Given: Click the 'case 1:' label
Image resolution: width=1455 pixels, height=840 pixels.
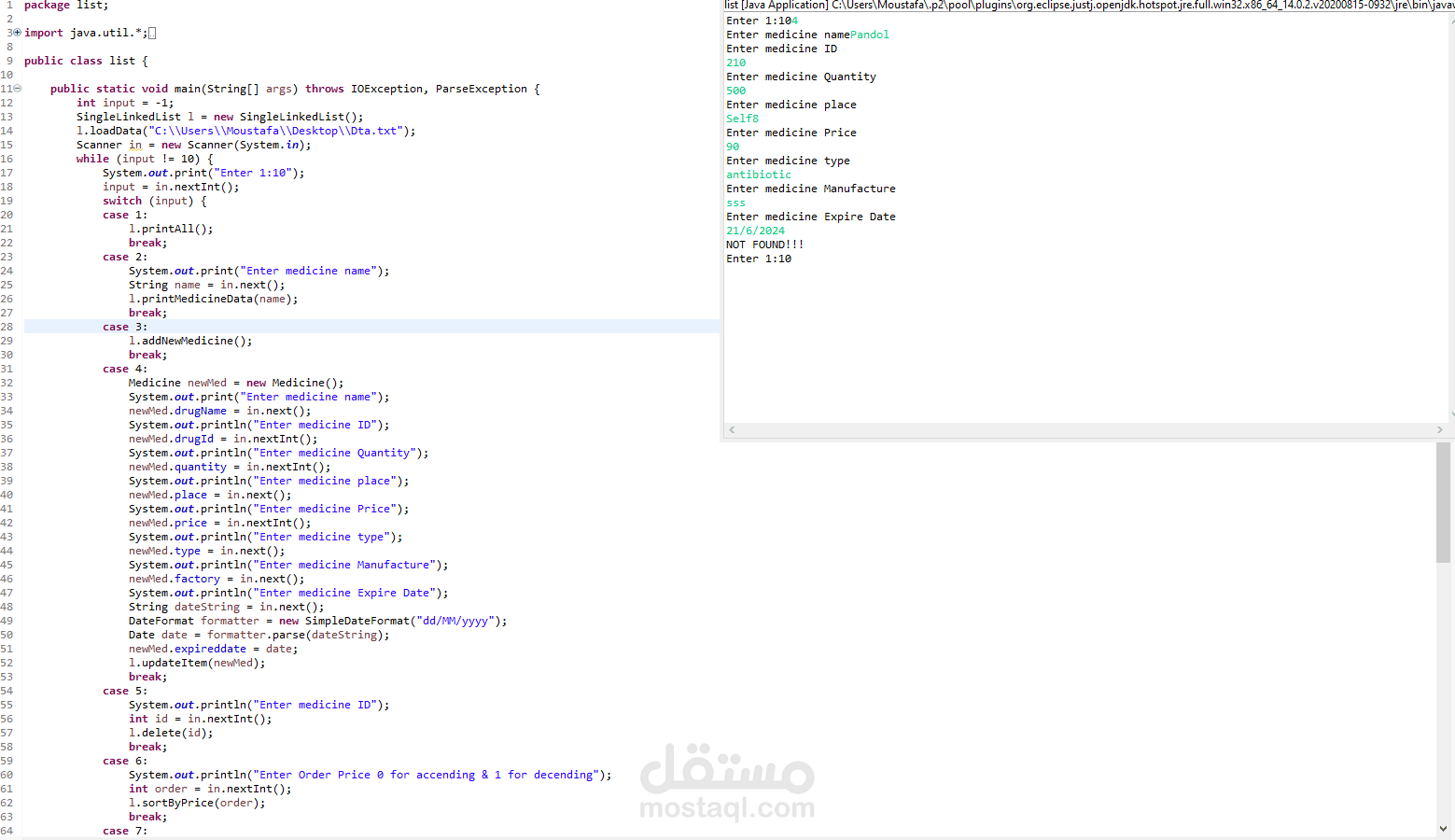Looking at the screenshot, I should click(125, 215).
